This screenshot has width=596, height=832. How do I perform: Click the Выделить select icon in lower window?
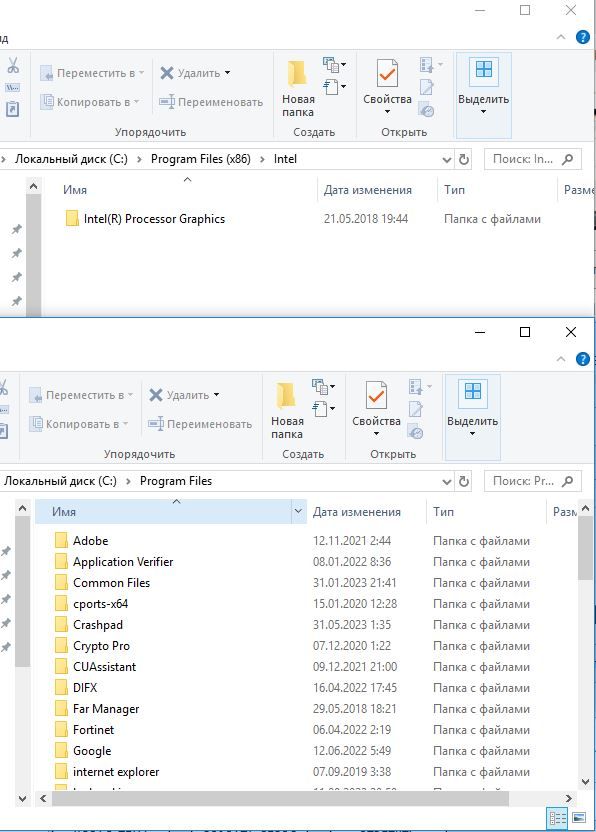(472, 392)
